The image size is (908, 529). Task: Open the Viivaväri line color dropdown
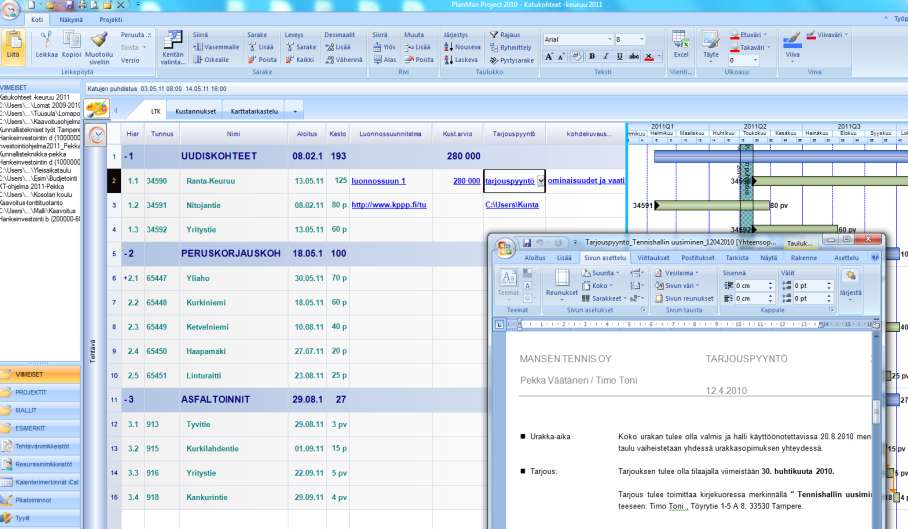827,35
